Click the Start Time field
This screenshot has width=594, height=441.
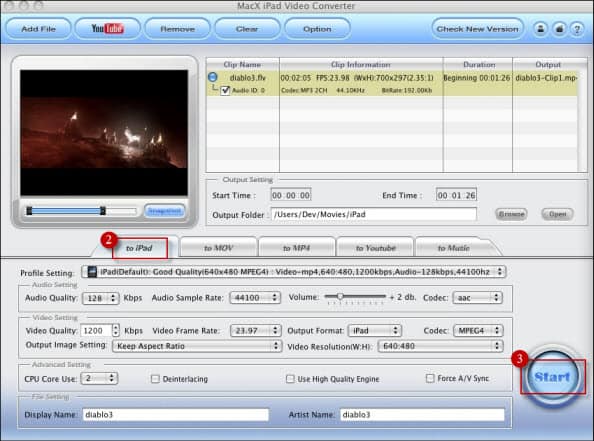291,195
